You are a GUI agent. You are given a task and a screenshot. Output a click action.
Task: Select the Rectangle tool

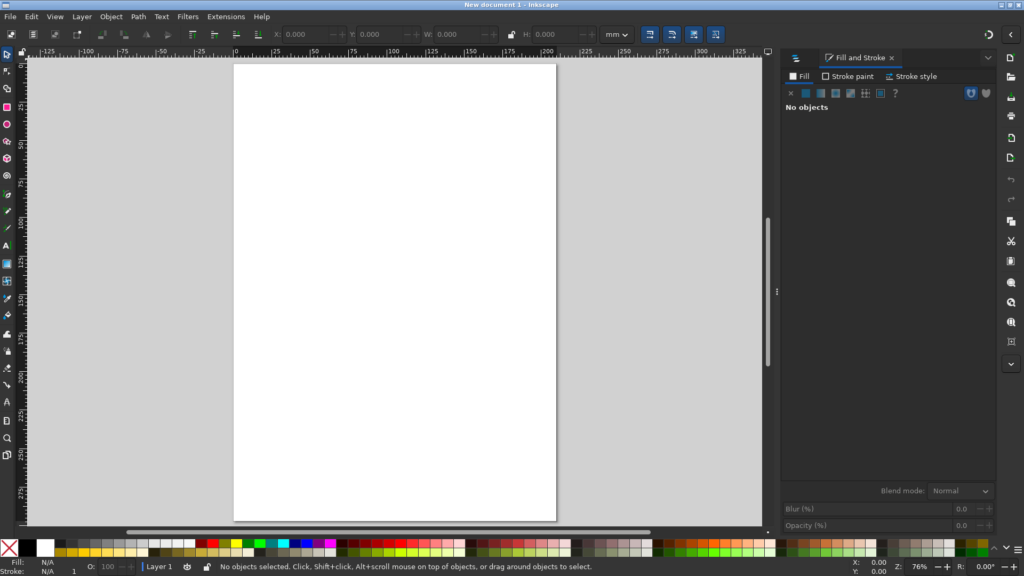7,107
